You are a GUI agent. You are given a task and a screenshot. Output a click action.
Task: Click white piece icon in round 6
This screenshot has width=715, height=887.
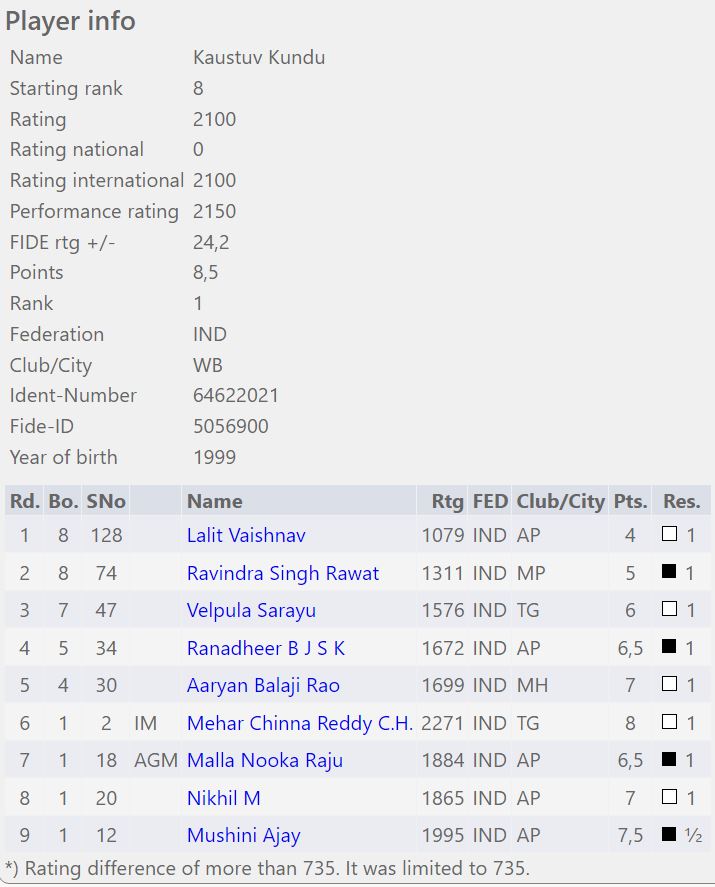[670, 723]
